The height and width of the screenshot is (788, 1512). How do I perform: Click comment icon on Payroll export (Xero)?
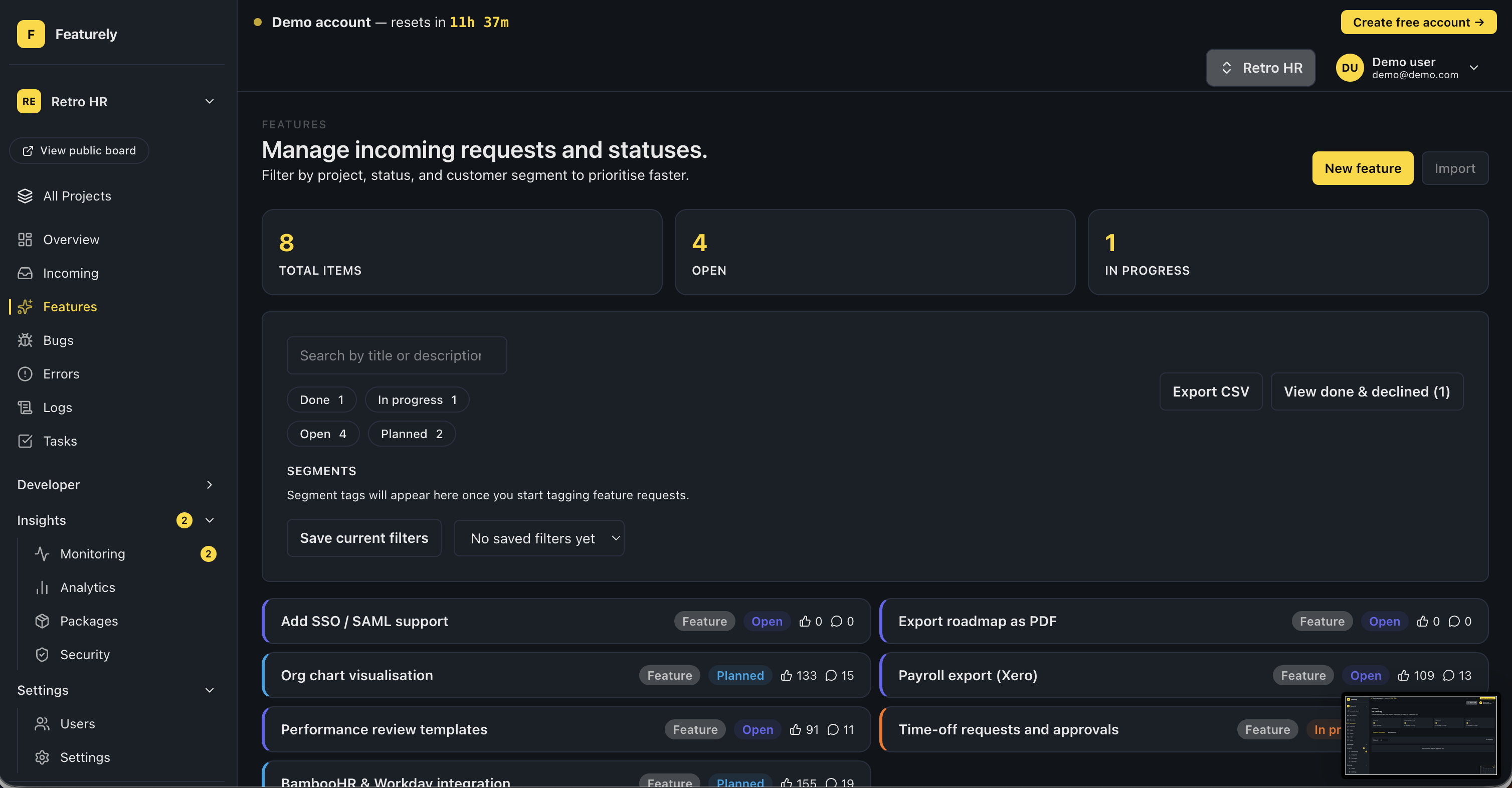point(1449,675)
